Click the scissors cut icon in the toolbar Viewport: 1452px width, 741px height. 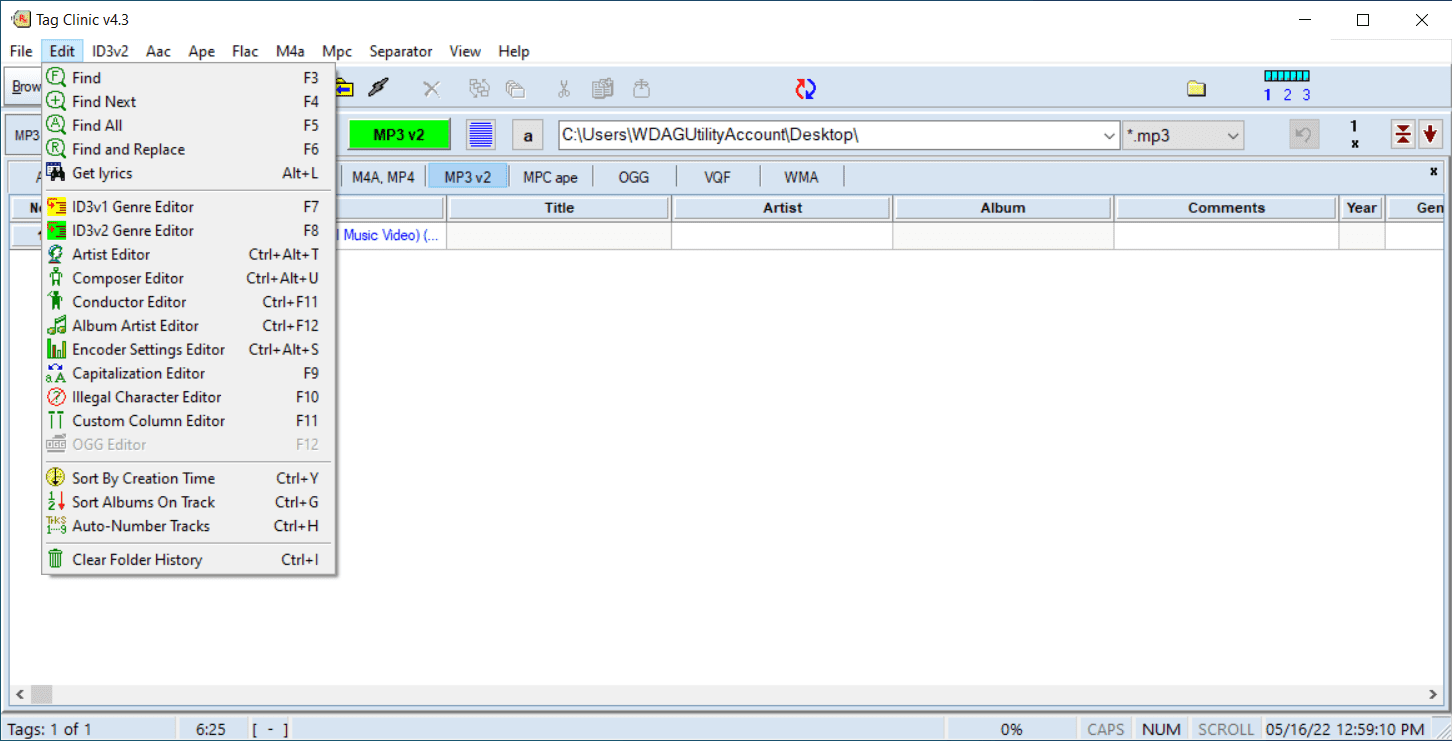(x=564, y=89)
